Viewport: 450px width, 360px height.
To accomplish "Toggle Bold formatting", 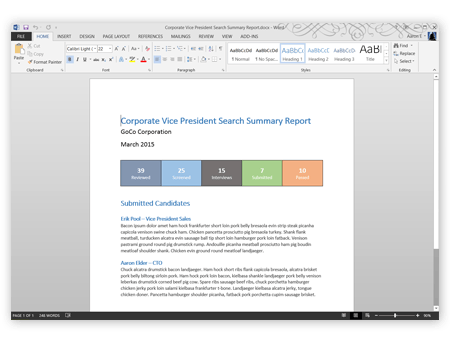I will (x=70, y=59).
